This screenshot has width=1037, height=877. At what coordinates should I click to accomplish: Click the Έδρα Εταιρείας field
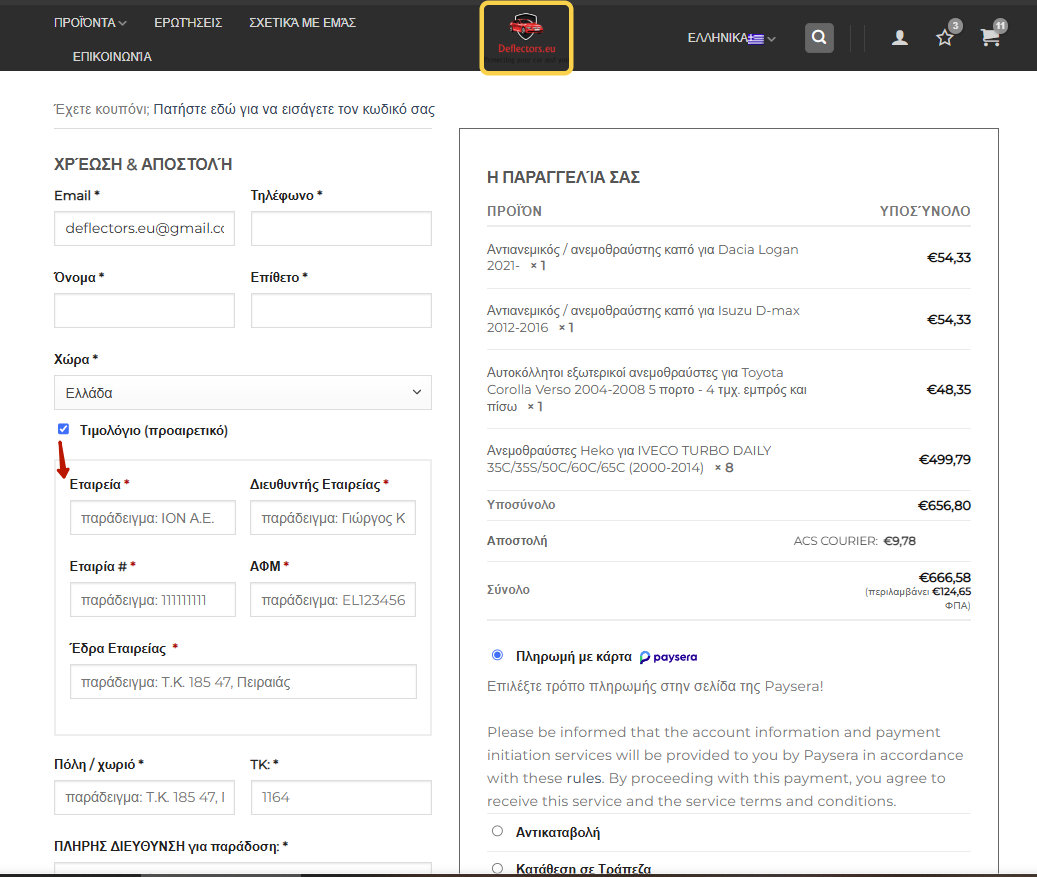[x=243, y=681]
